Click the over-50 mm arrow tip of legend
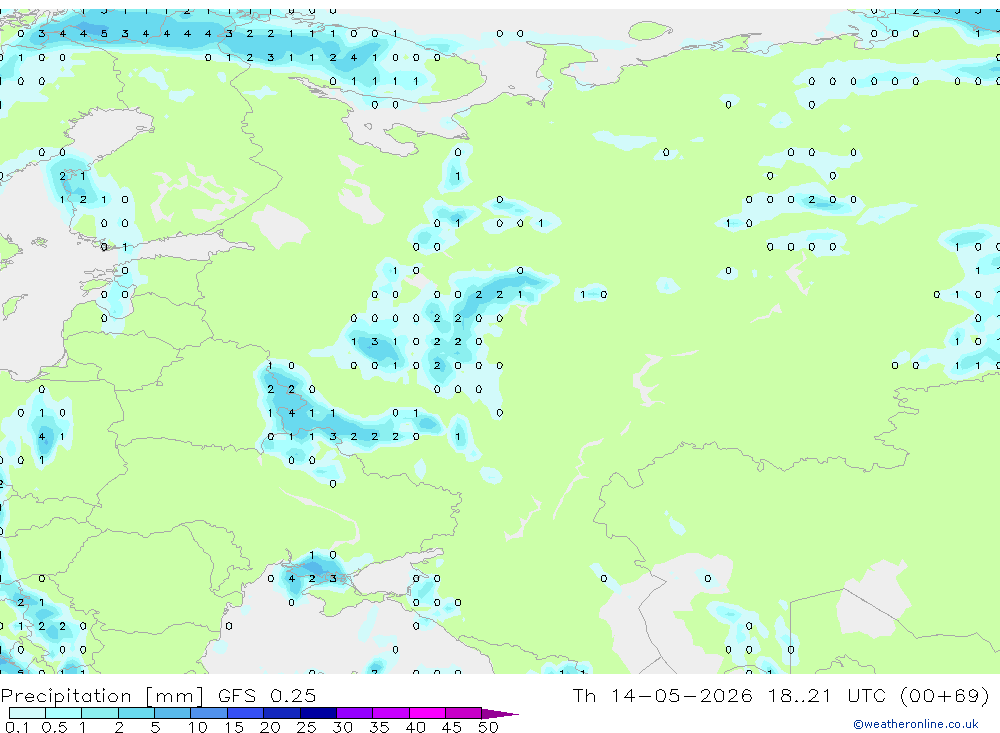The height and width of the screenshot is (733, 1000). [501, 713]
